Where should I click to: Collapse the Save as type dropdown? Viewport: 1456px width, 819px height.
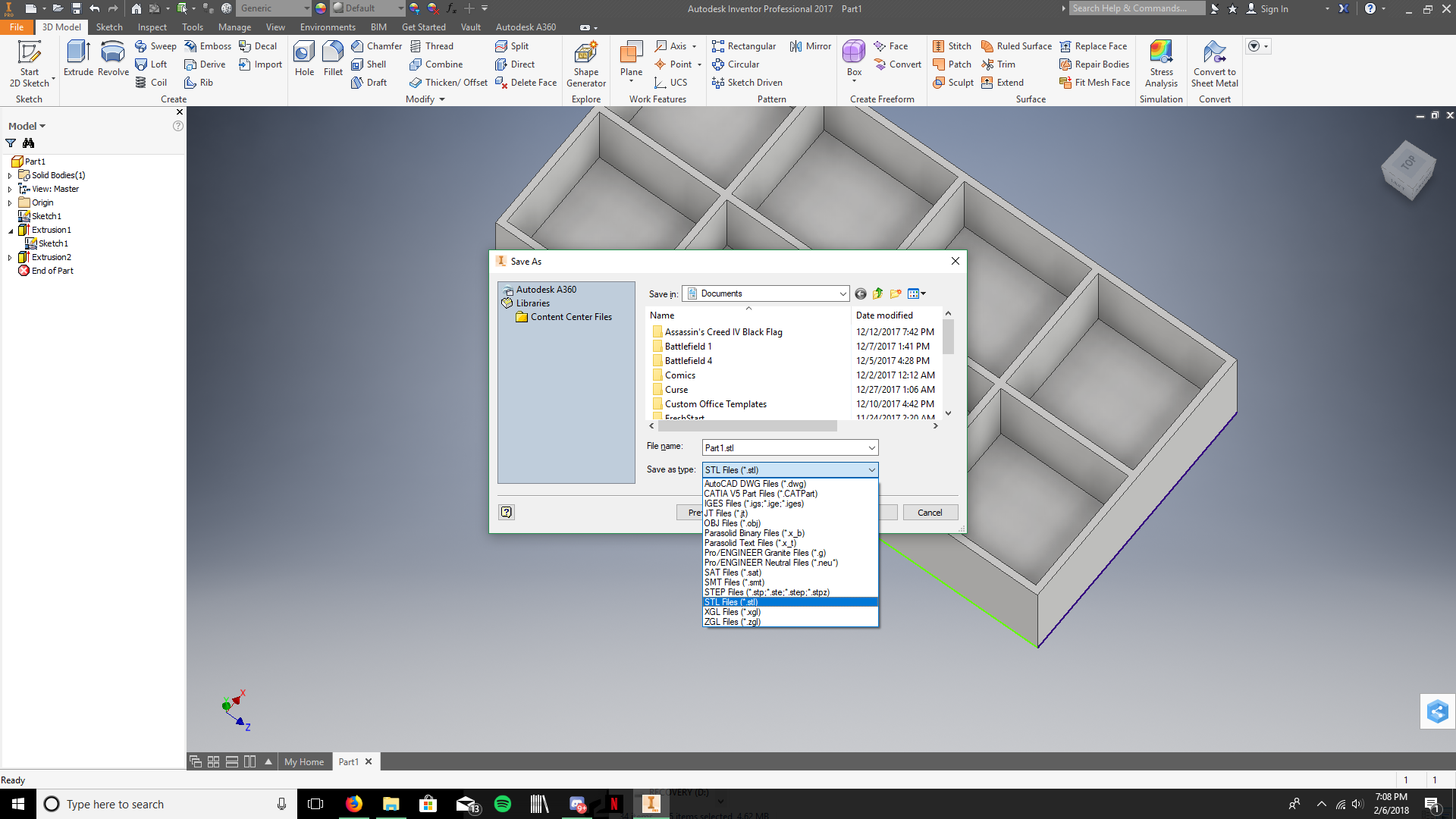[871, 470]
